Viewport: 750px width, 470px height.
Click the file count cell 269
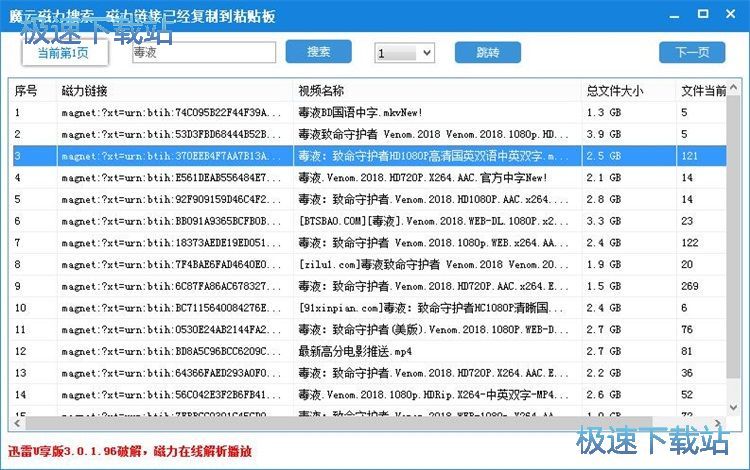(x=690, y=286)
